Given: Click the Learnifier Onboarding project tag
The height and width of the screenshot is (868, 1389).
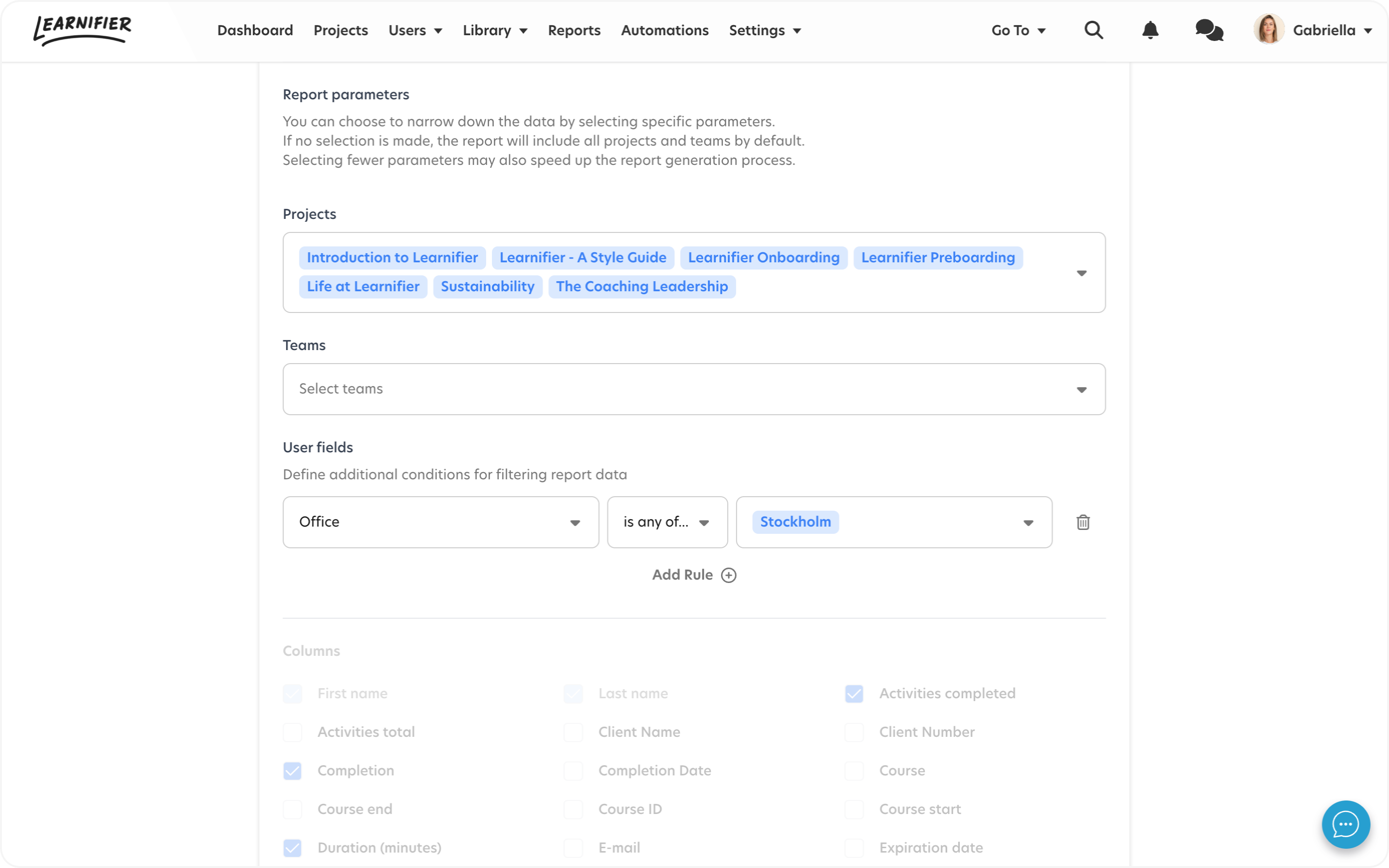Looking at the screenshot, I should coord(763,257).
